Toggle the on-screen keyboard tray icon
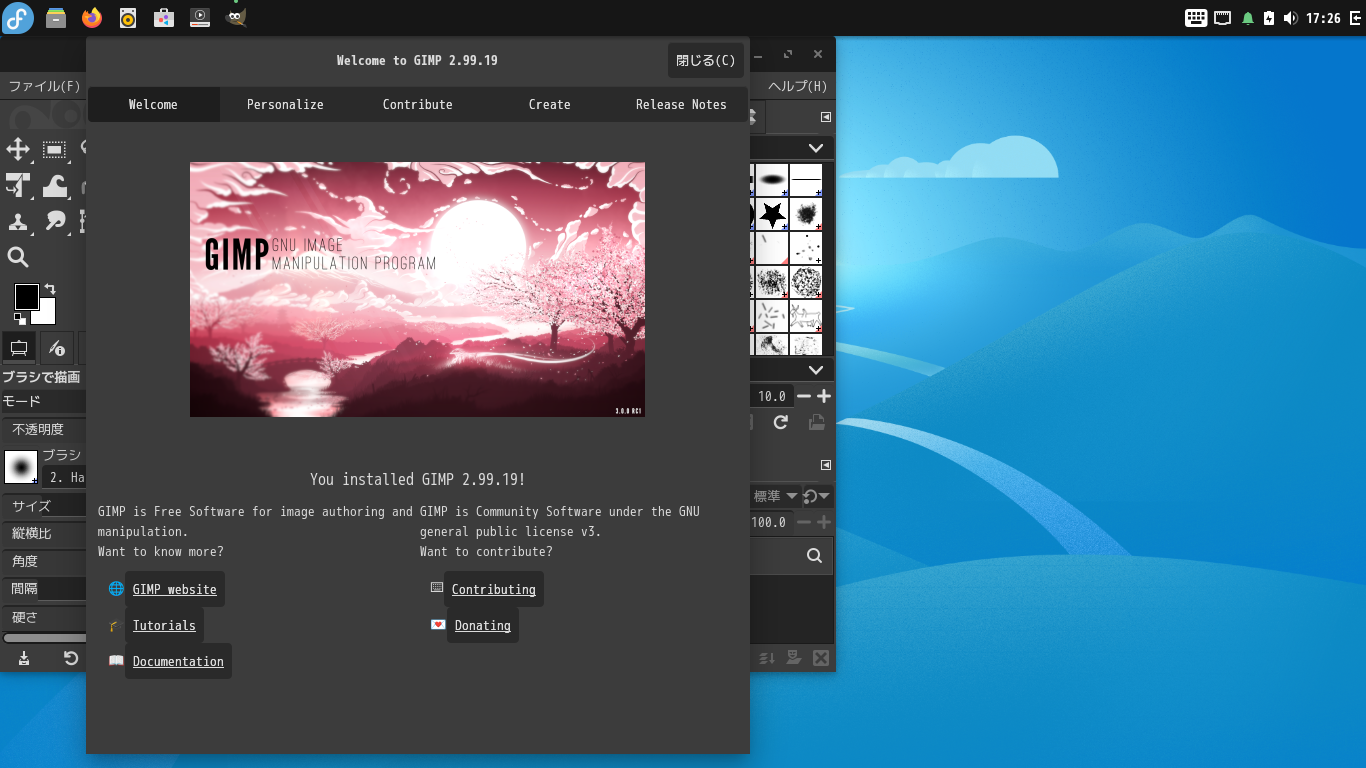This screenshot has width=1366, height=768. [x=1196, y=18]
